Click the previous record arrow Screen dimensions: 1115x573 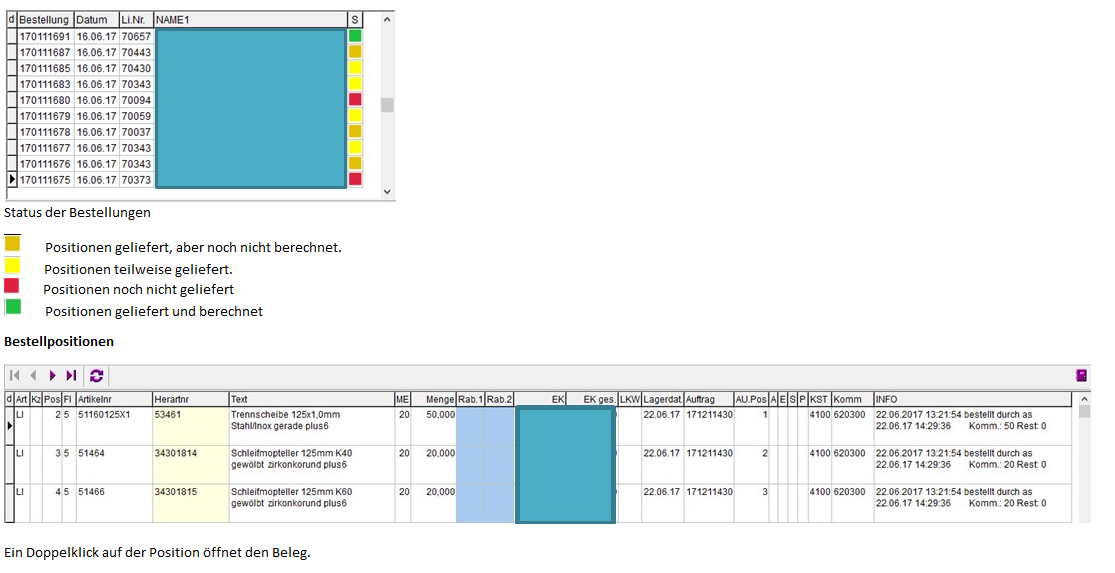[33, 376]
